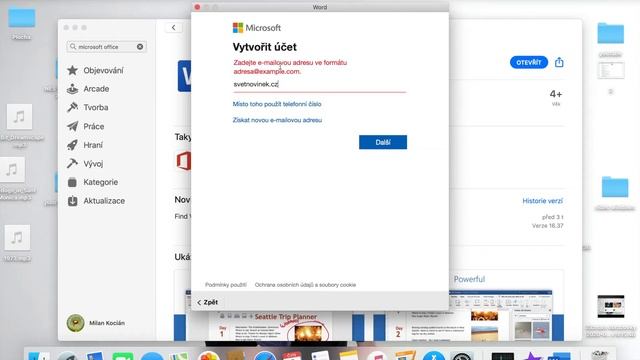Select the bottom-right desktop screenshot file

(x=611, y=306)
